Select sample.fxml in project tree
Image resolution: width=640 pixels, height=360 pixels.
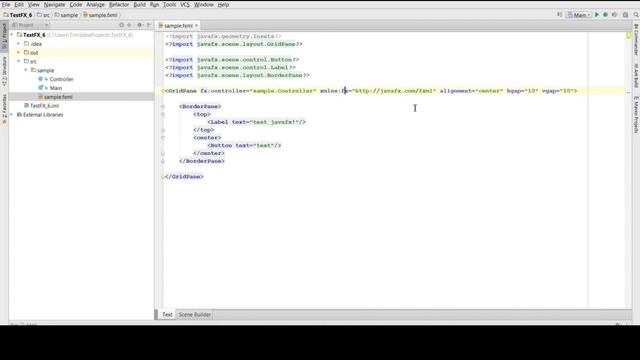point(58,97)
